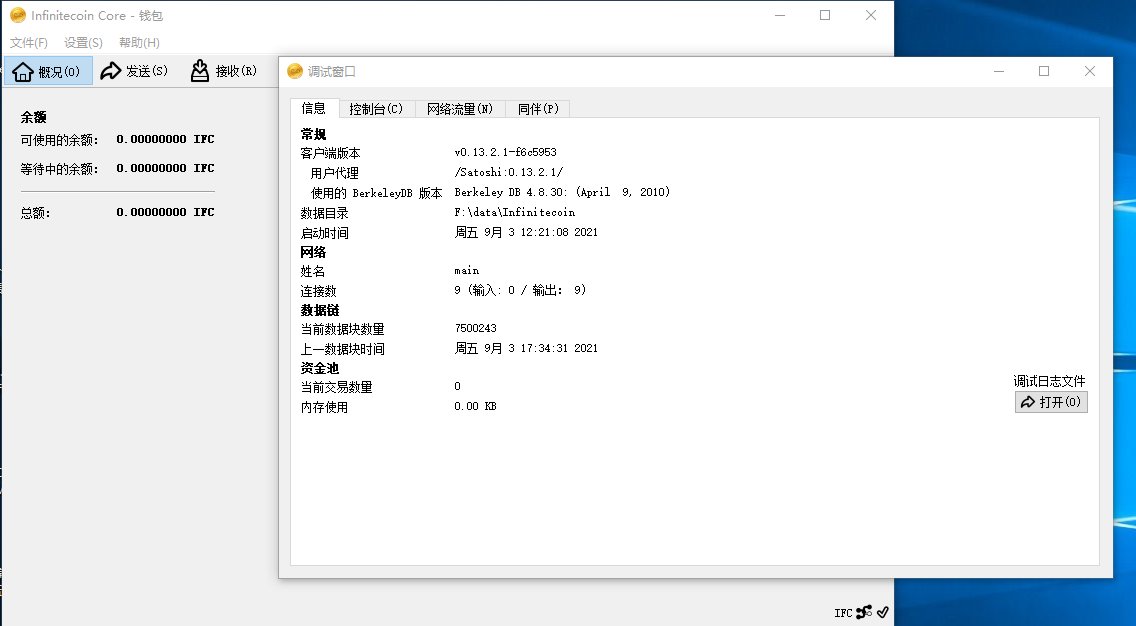Click the 当前交易数量 value 0
Image resolution: width=1136 pixels, height=626 pixels.
(457, 386)
